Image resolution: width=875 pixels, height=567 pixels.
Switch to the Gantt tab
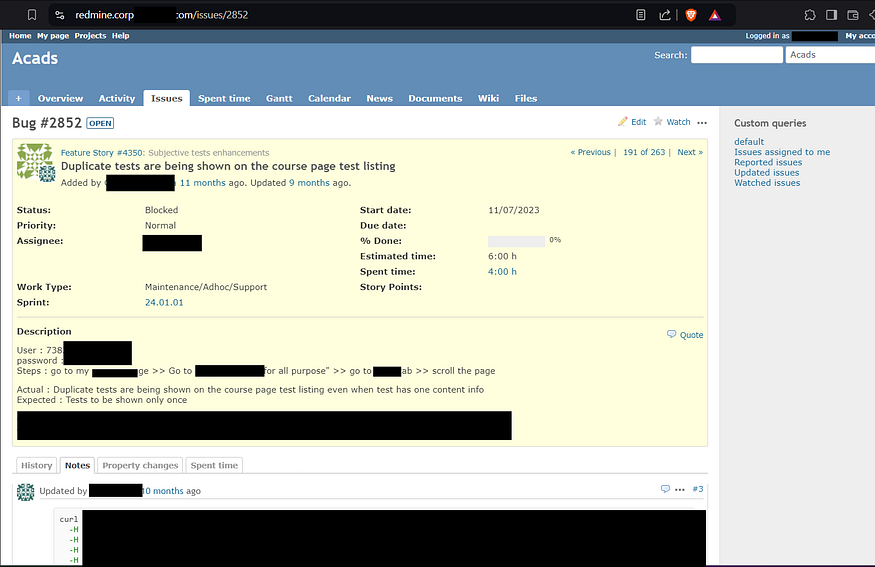[x=279, y=98]
